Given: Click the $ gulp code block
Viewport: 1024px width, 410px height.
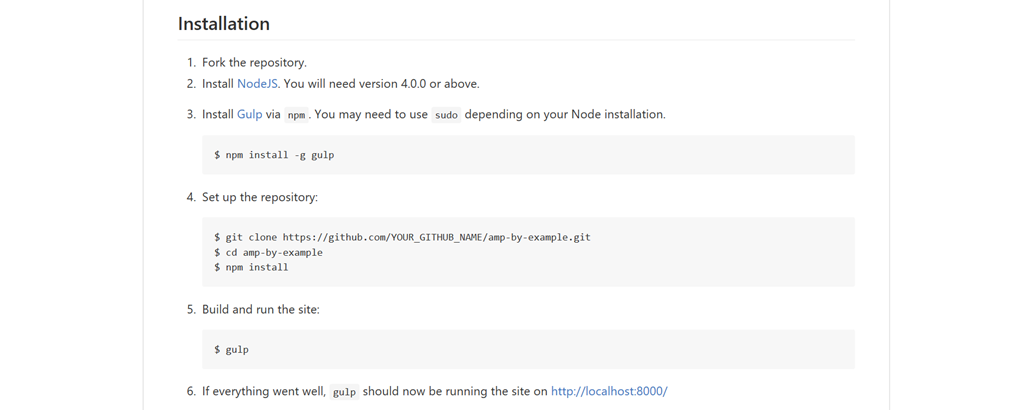Looking at the screenshot, I should [x=528, y=349].
